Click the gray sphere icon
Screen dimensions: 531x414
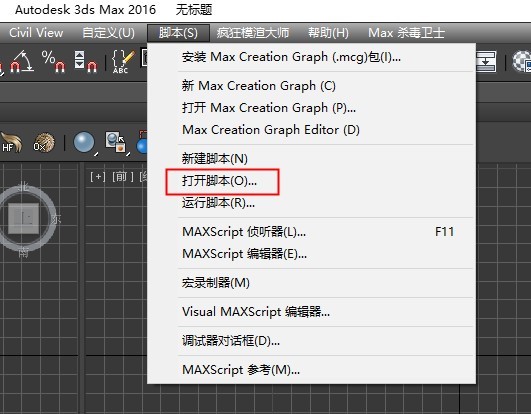click(84, 143)
